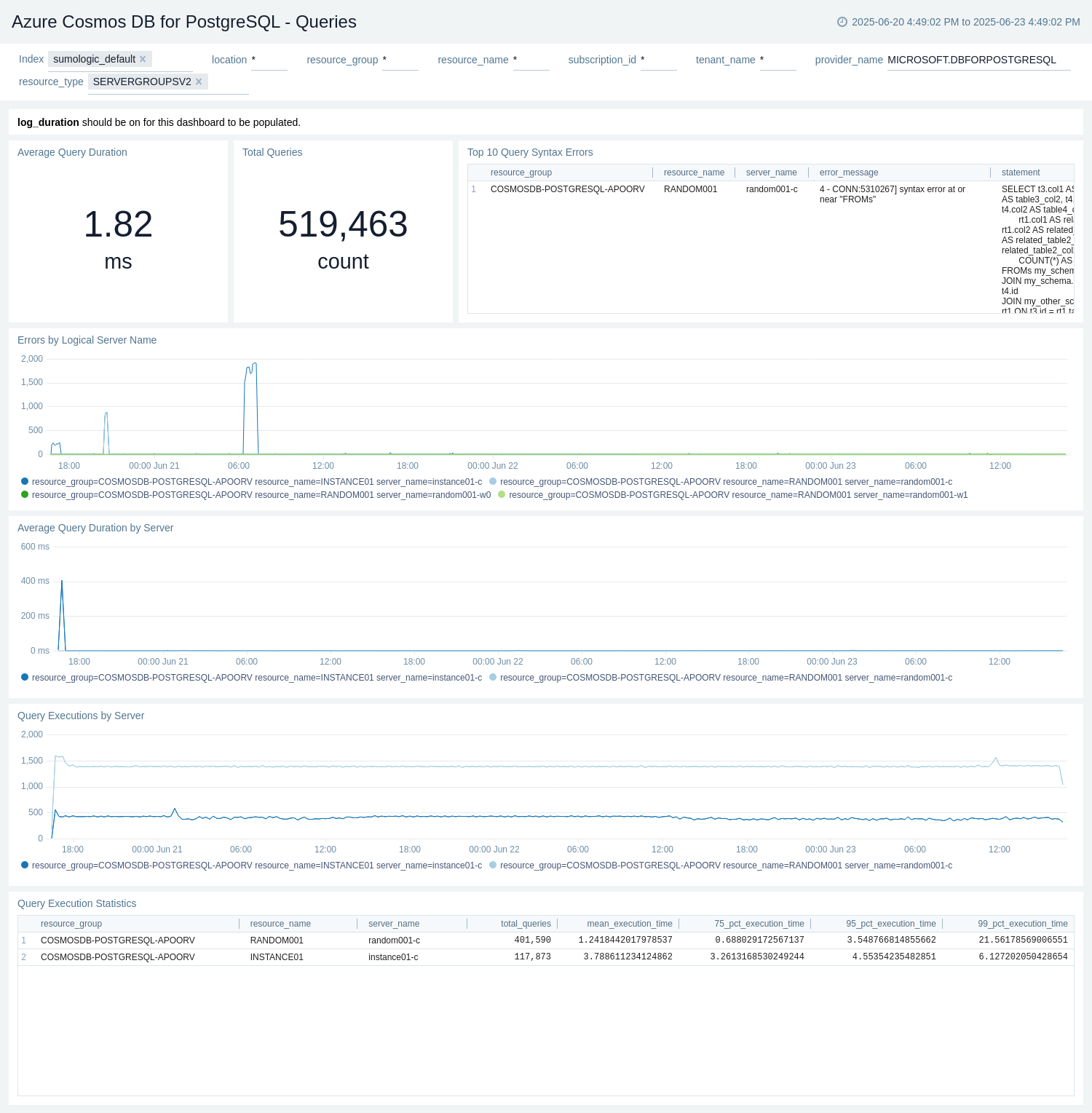
Task: Edit the provider_name filter value
Action: point(978,60)
